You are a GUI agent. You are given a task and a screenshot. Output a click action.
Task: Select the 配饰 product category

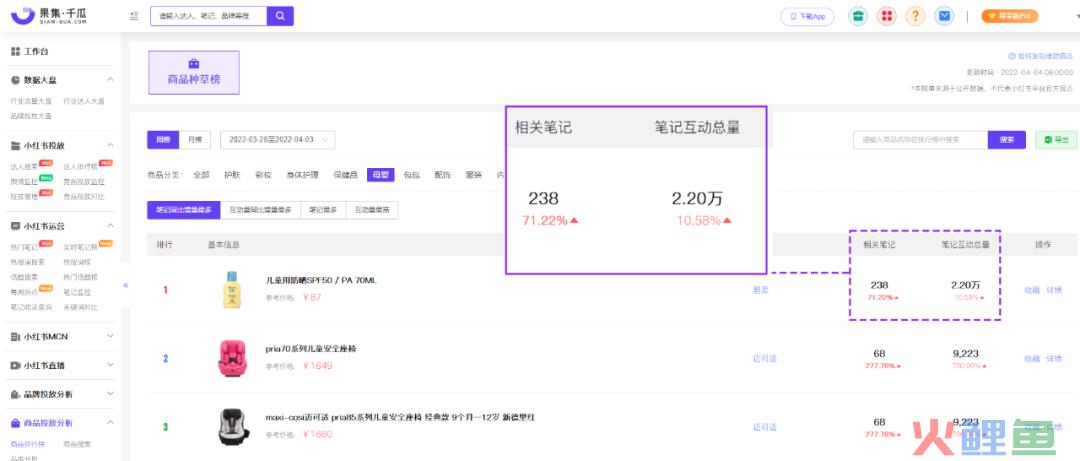[x=443, y=175]
